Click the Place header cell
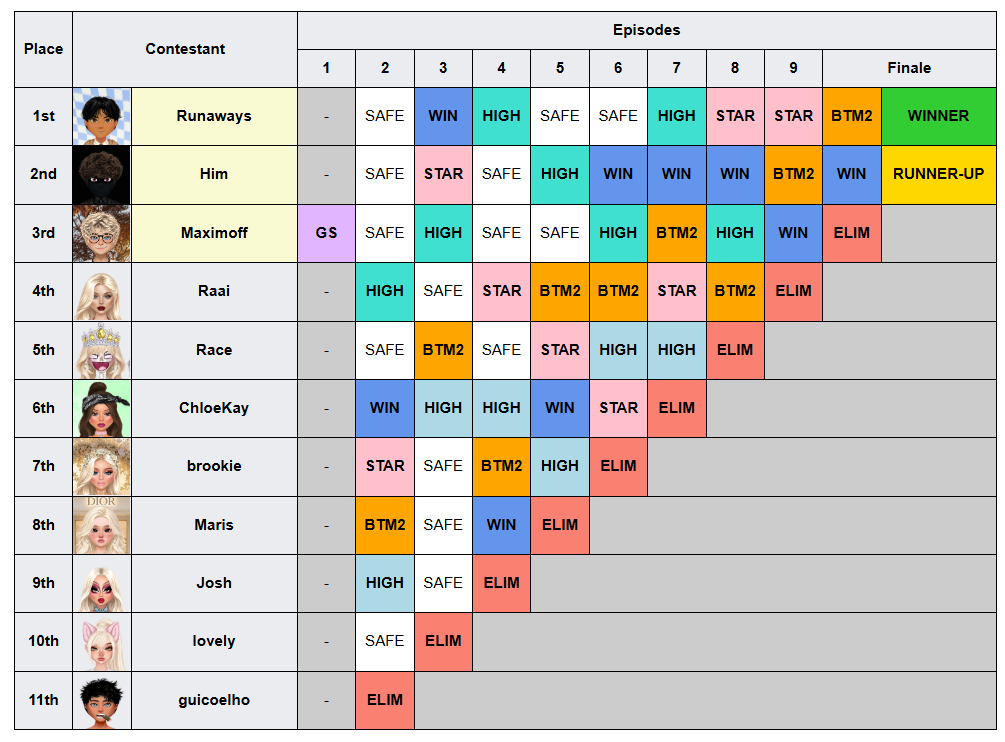This screenshot has height=742, width=1005. click(x=44, y=49)
